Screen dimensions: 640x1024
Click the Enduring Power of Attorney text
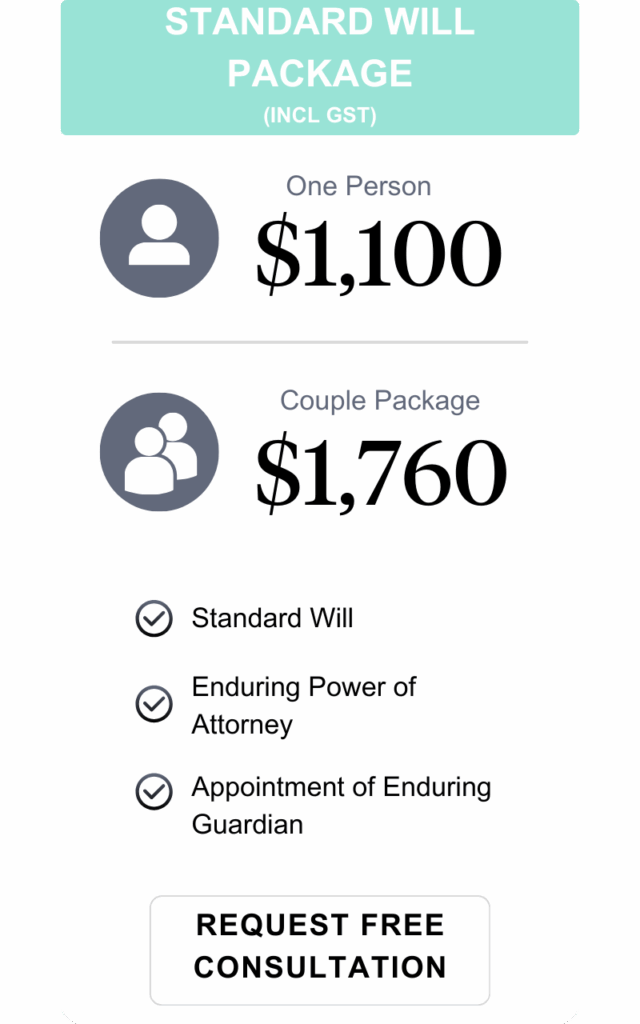click(304, 705)
